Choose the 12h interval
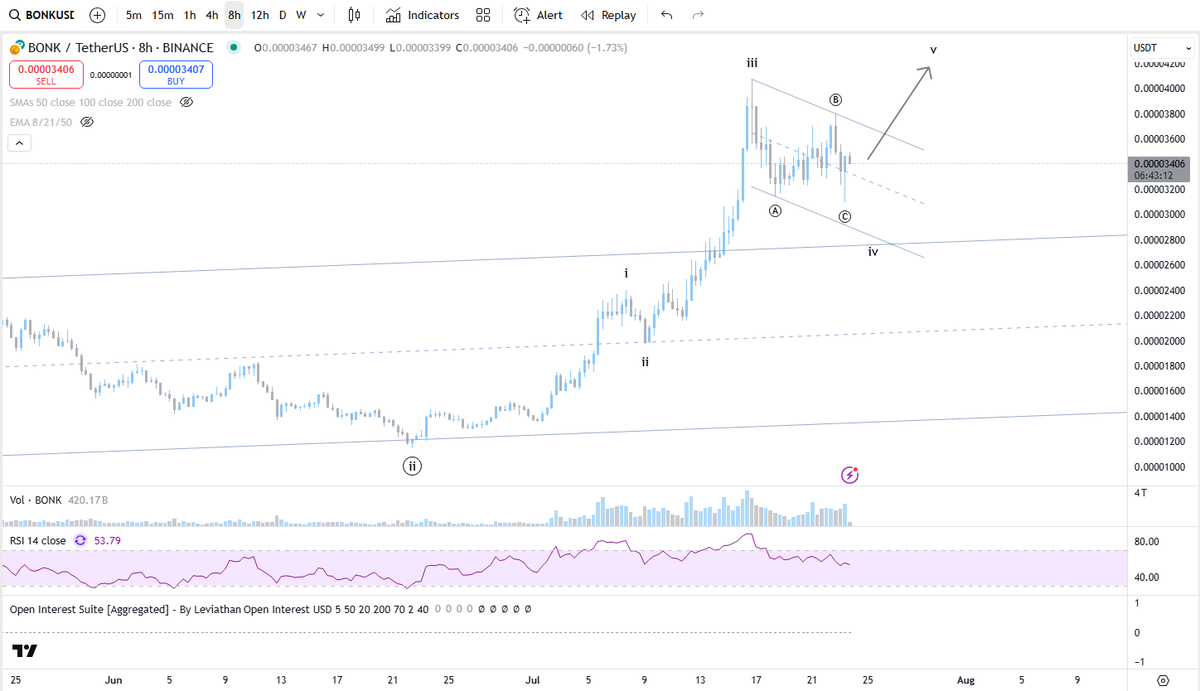Screen dimensions: 1200x691 pyautogui.click(x=260, y=15)
